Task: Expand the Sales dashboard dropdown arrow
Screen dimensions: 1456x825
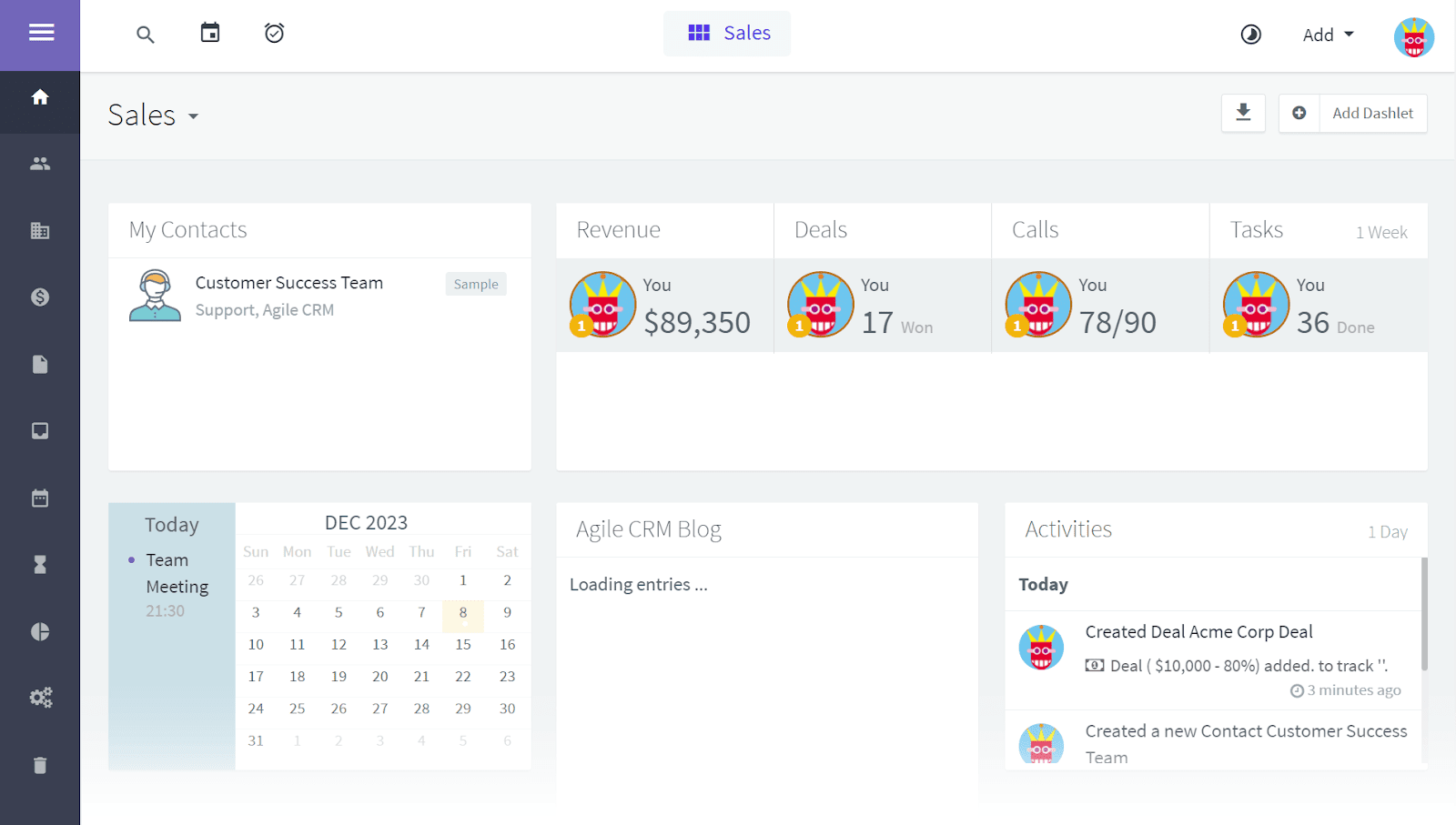Action: click(x=193, y=117)
